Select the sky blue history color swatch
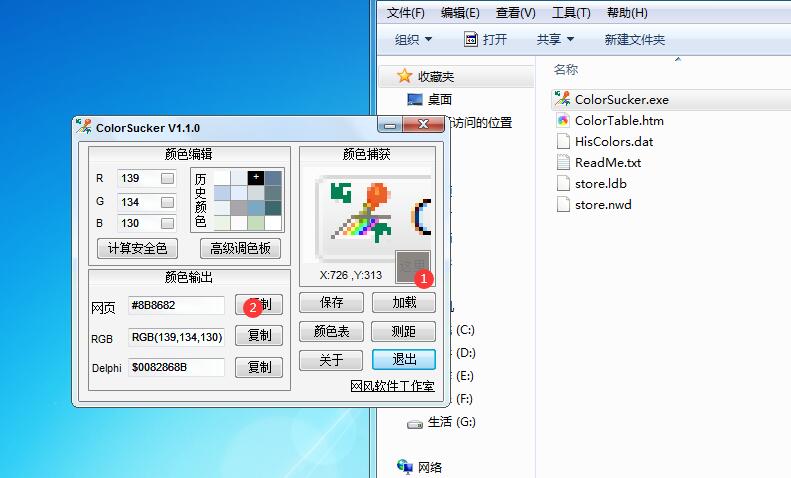This screenshot has height=478, width=791. pyautogui.click(x=256, y=208)
